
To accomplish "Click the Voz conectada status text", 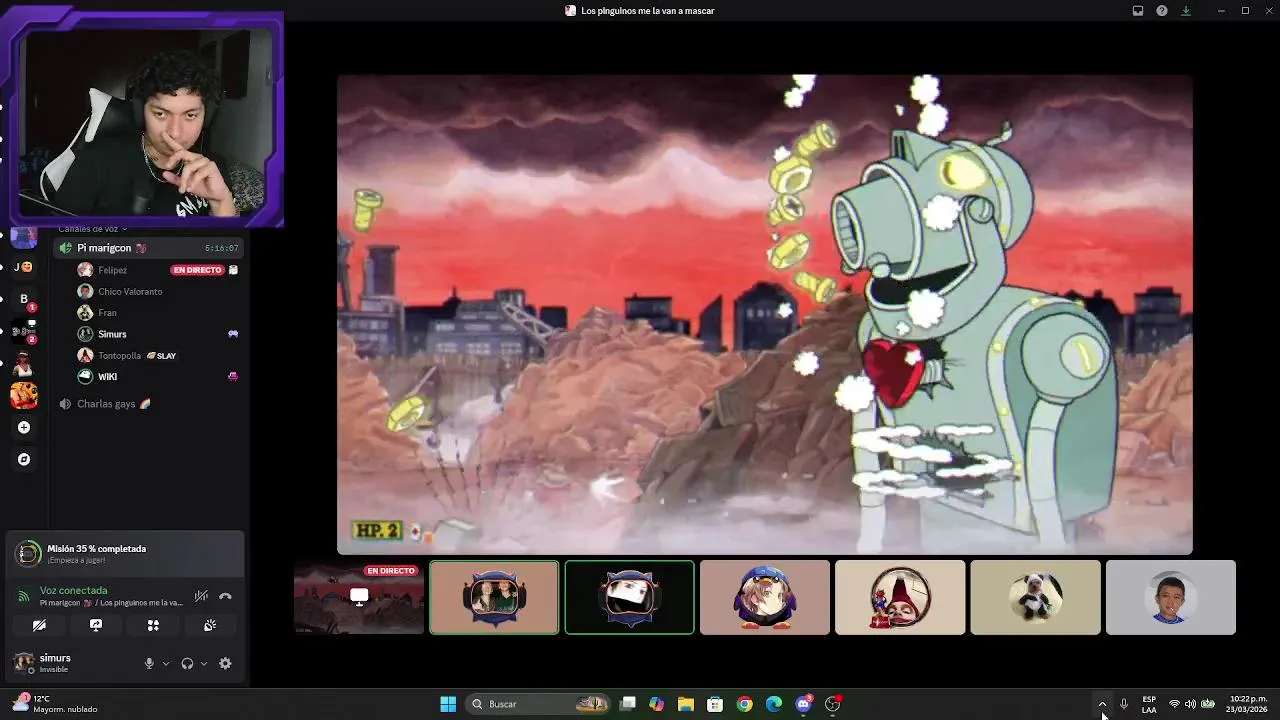I will tap(73, 590).
